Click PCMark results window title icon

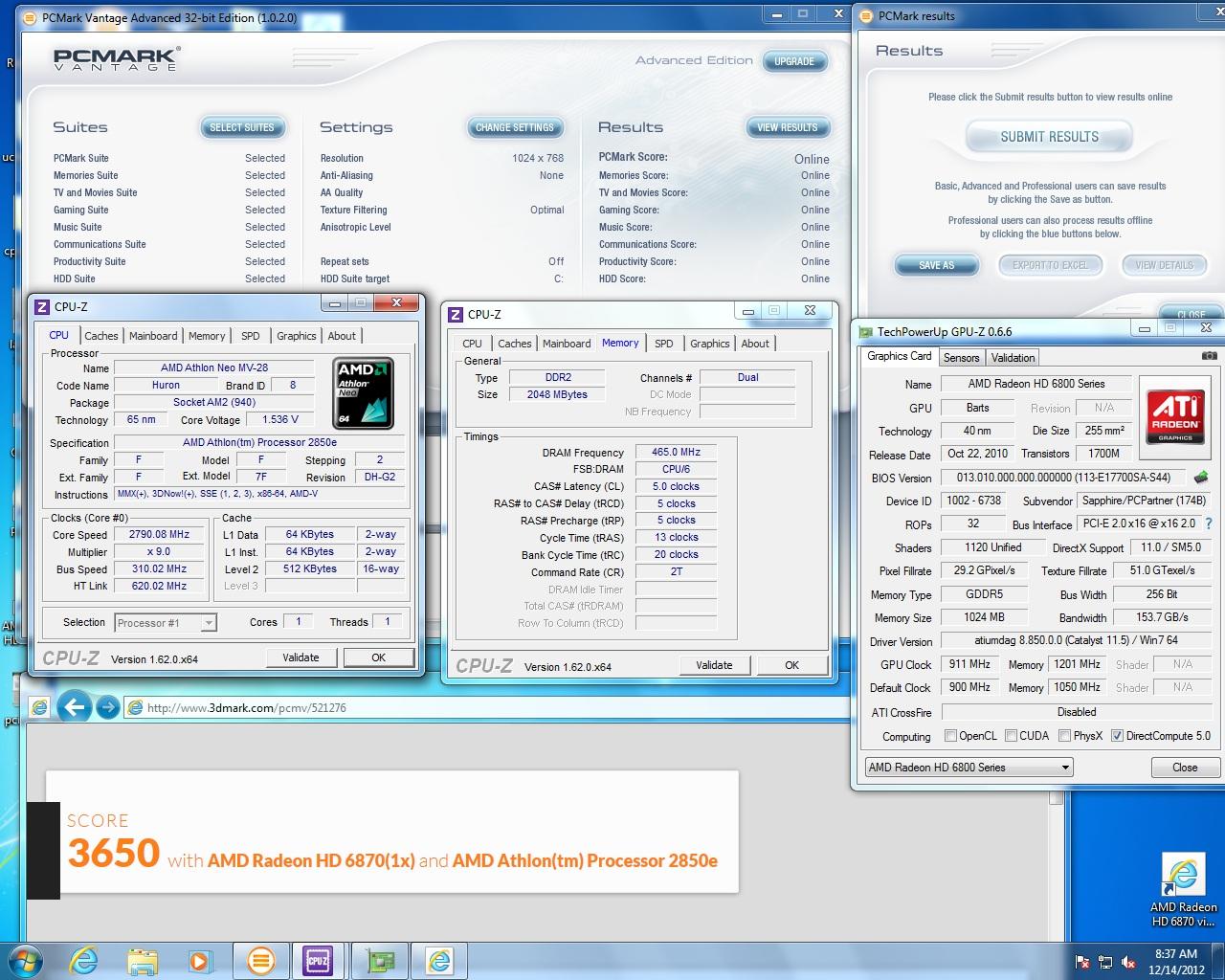pos(866,16)
